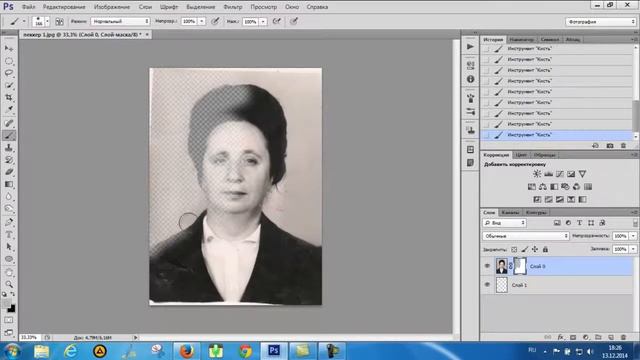Select the Eraser tool
Screen dimensions: 640x360
pos(9,172)
